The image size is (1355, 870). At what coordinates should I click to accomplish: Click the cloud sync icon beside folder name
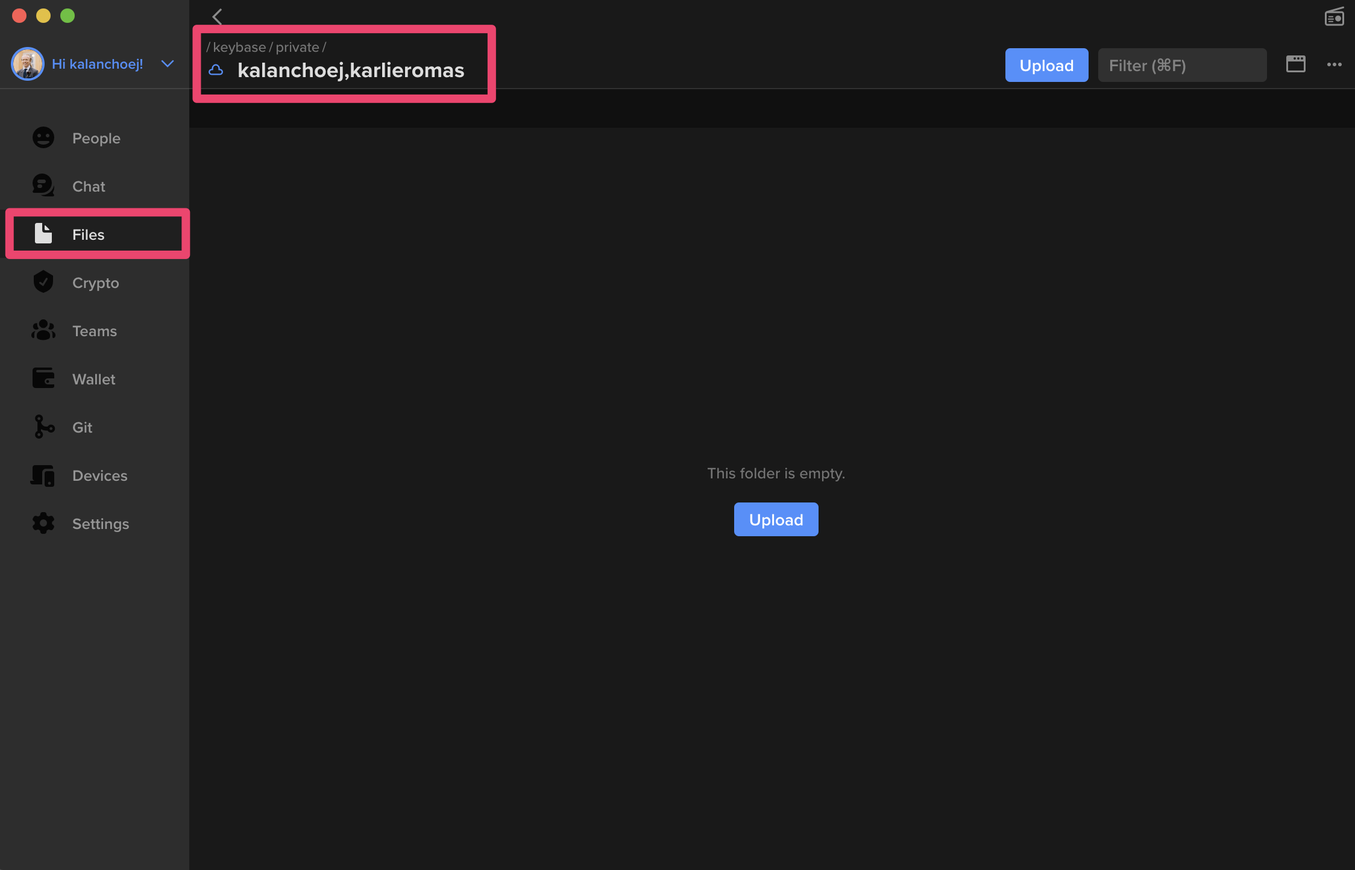(x=216, y=70)
